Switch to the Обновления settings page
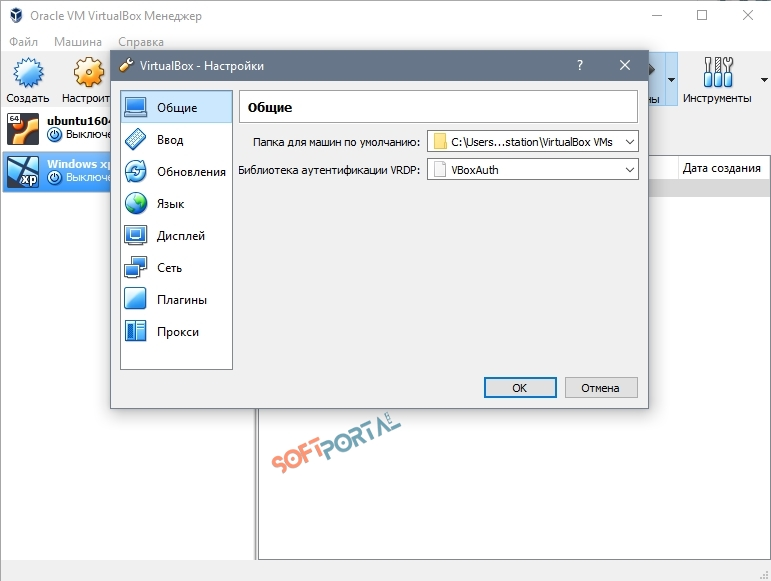Screen dimensions: 771x581 [x=177, y=171]
